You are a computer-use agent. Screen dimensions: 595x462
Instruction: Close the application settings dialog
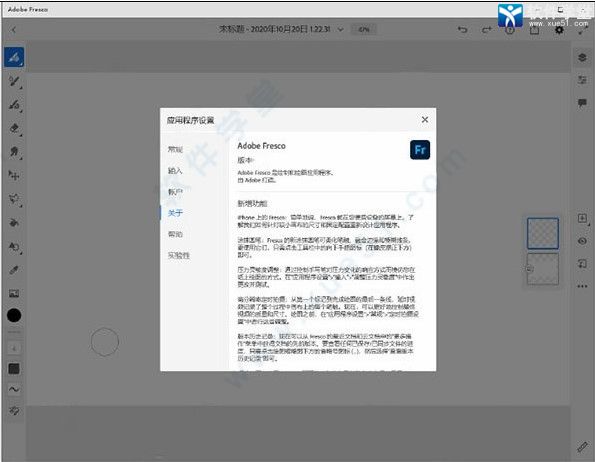coord(425,120)
